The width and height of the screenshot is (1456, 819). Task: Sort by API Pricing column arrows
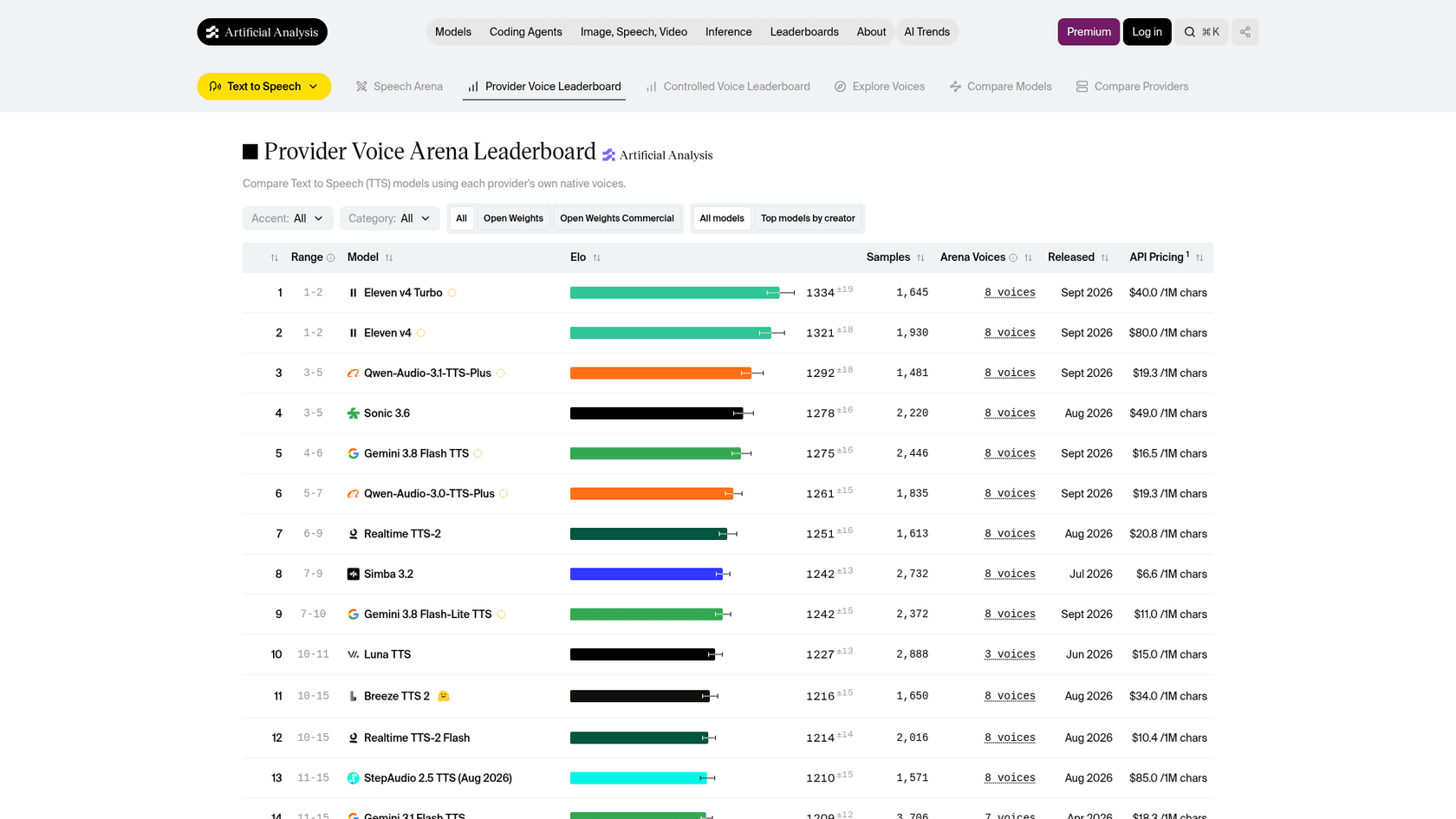1199,258
